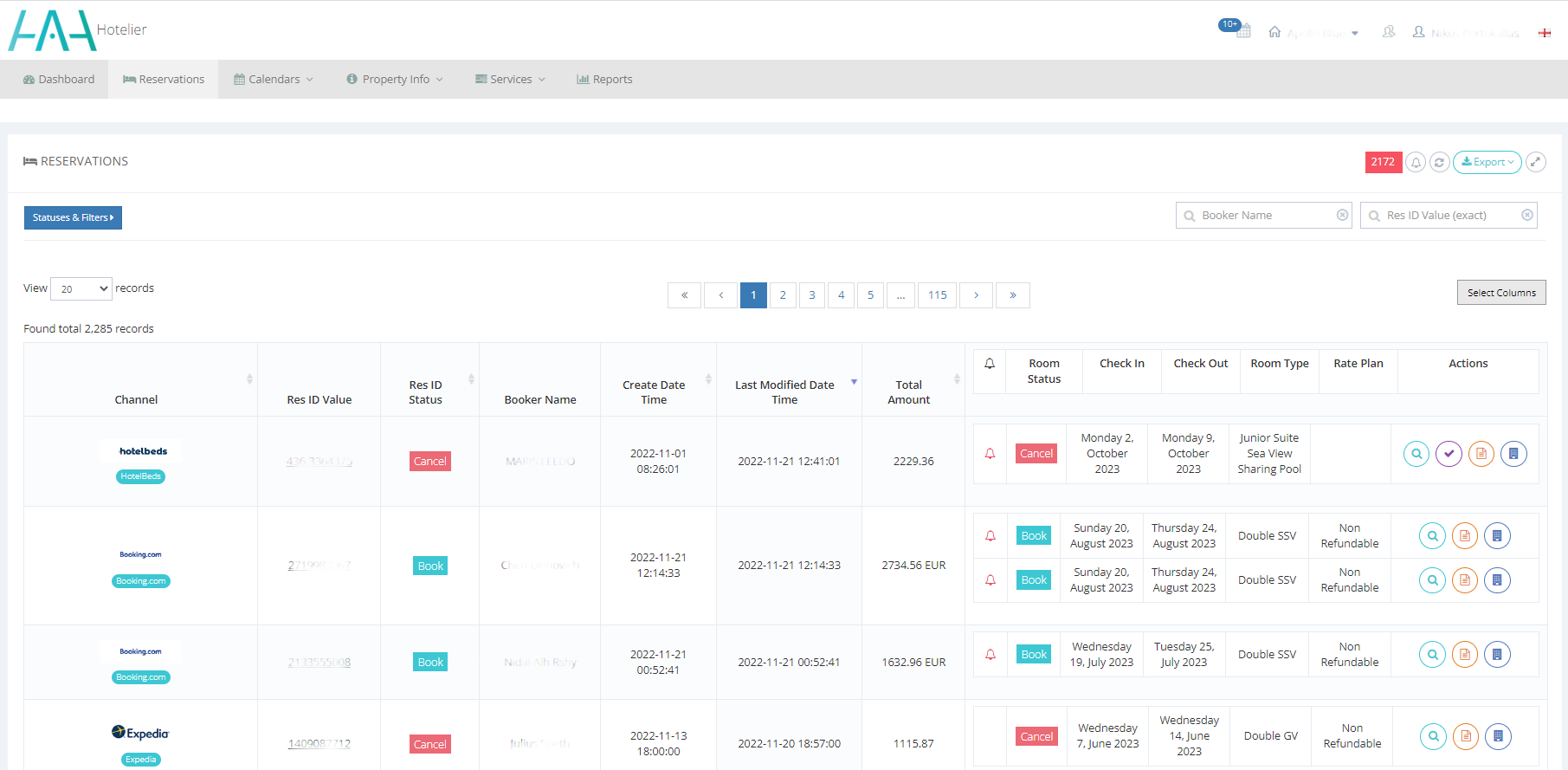Click the language flag icon in top bar
The width and height of the screenshot is (1568, 770).
point(1544,33)
